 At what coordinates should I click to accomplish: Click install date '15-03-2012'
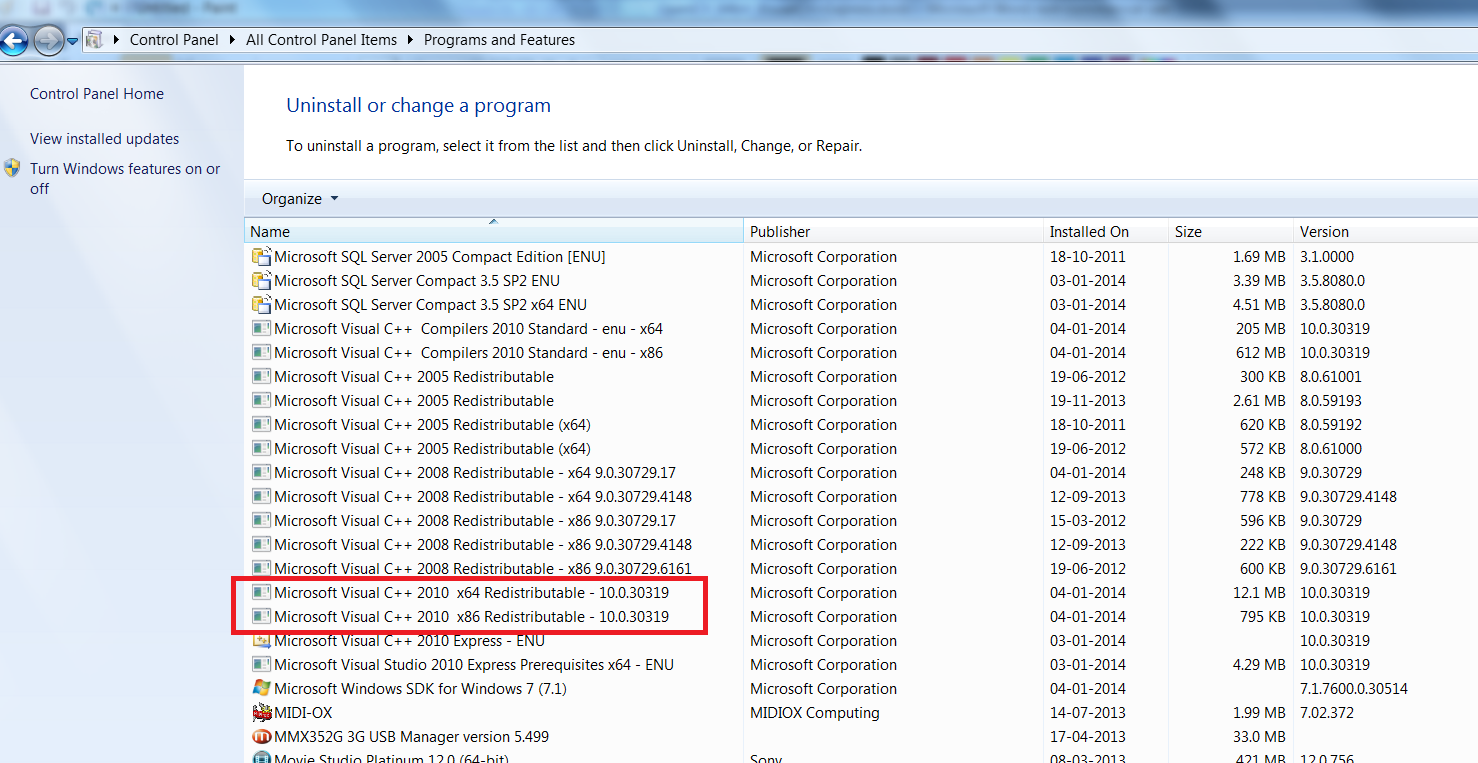(1088, 521)
